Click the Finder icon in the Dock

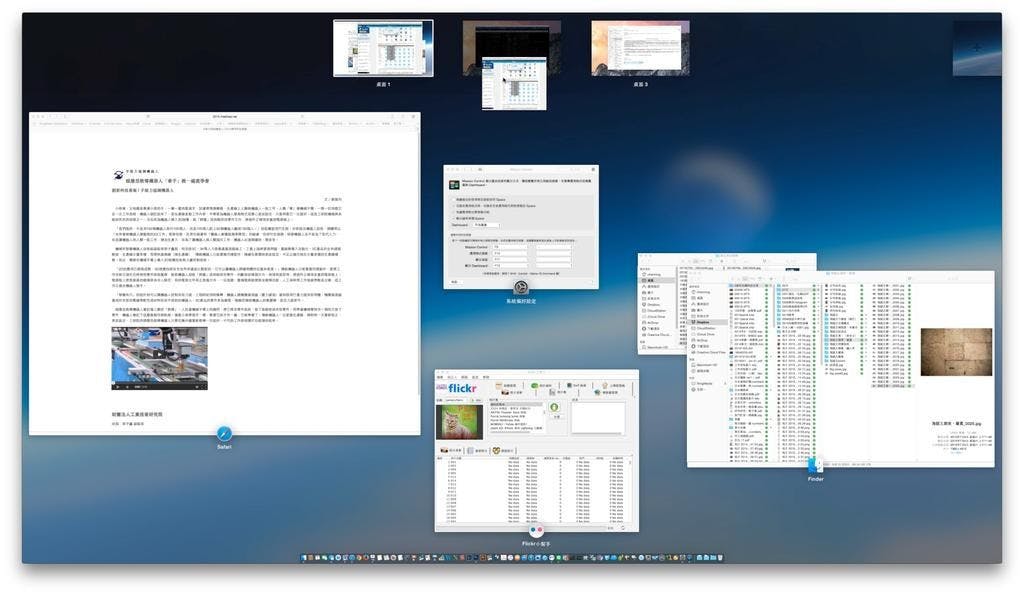pos(304,558)
